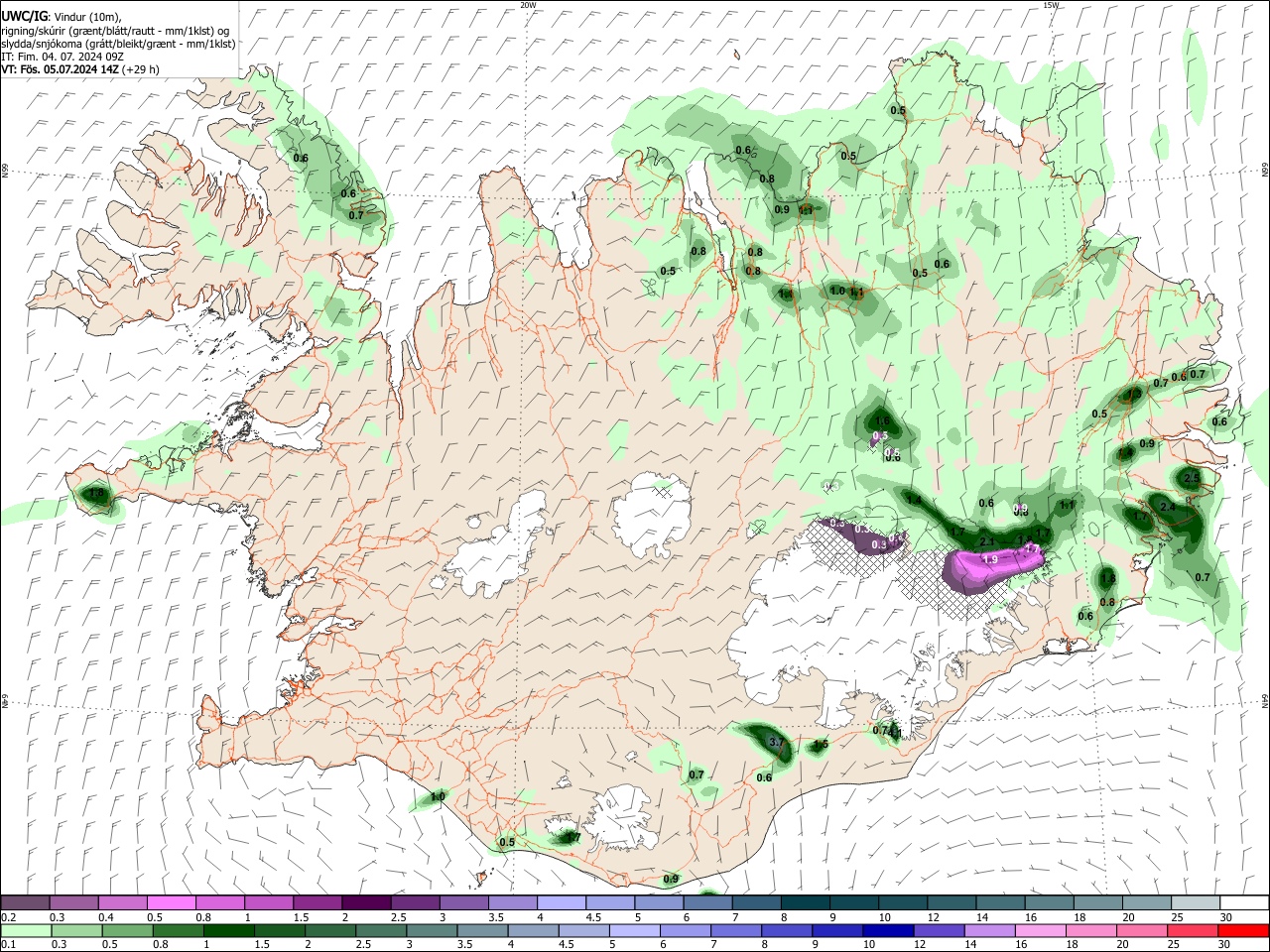
Task: Click the darkest green 1 mm rain swatch
Action: click(228, 930)
